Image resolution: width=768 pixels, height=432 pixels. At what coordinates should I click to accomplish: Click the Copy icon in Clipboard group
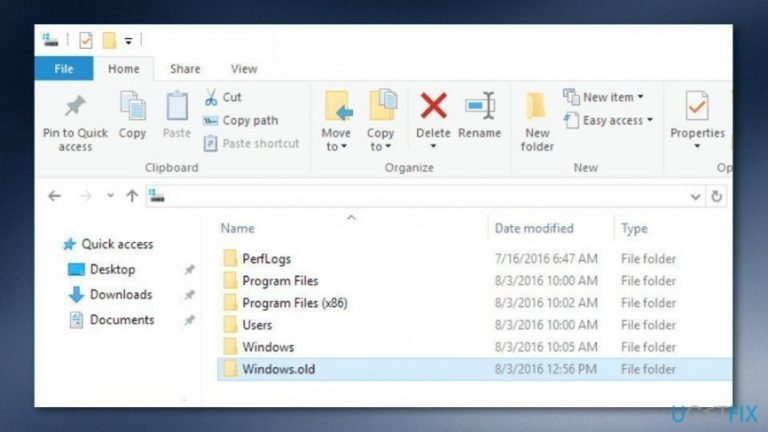coord(133,106)
